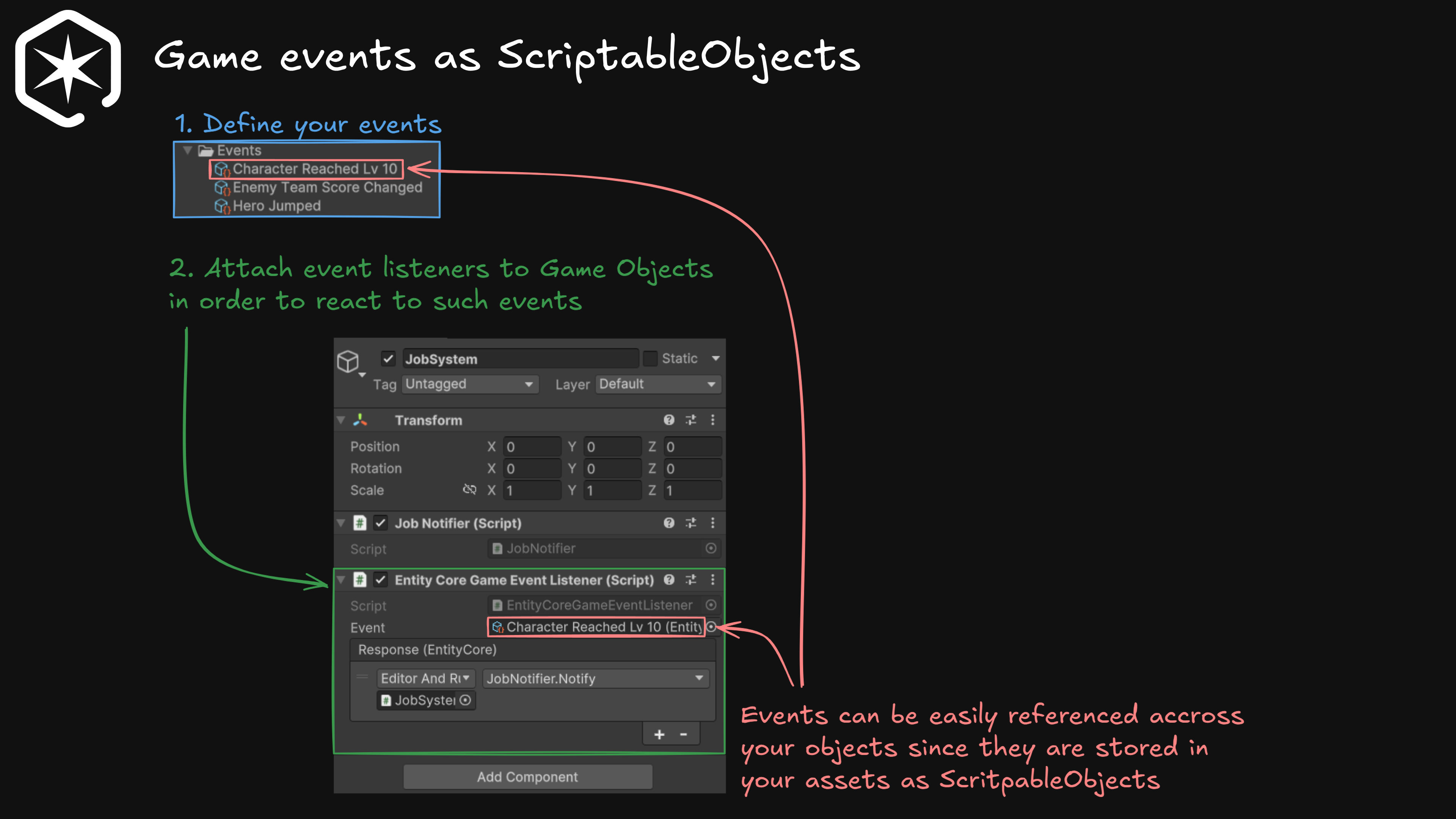Click the presets icon on Job Notifier component
The image size is (1456, 819).
(x=690, y=523)
